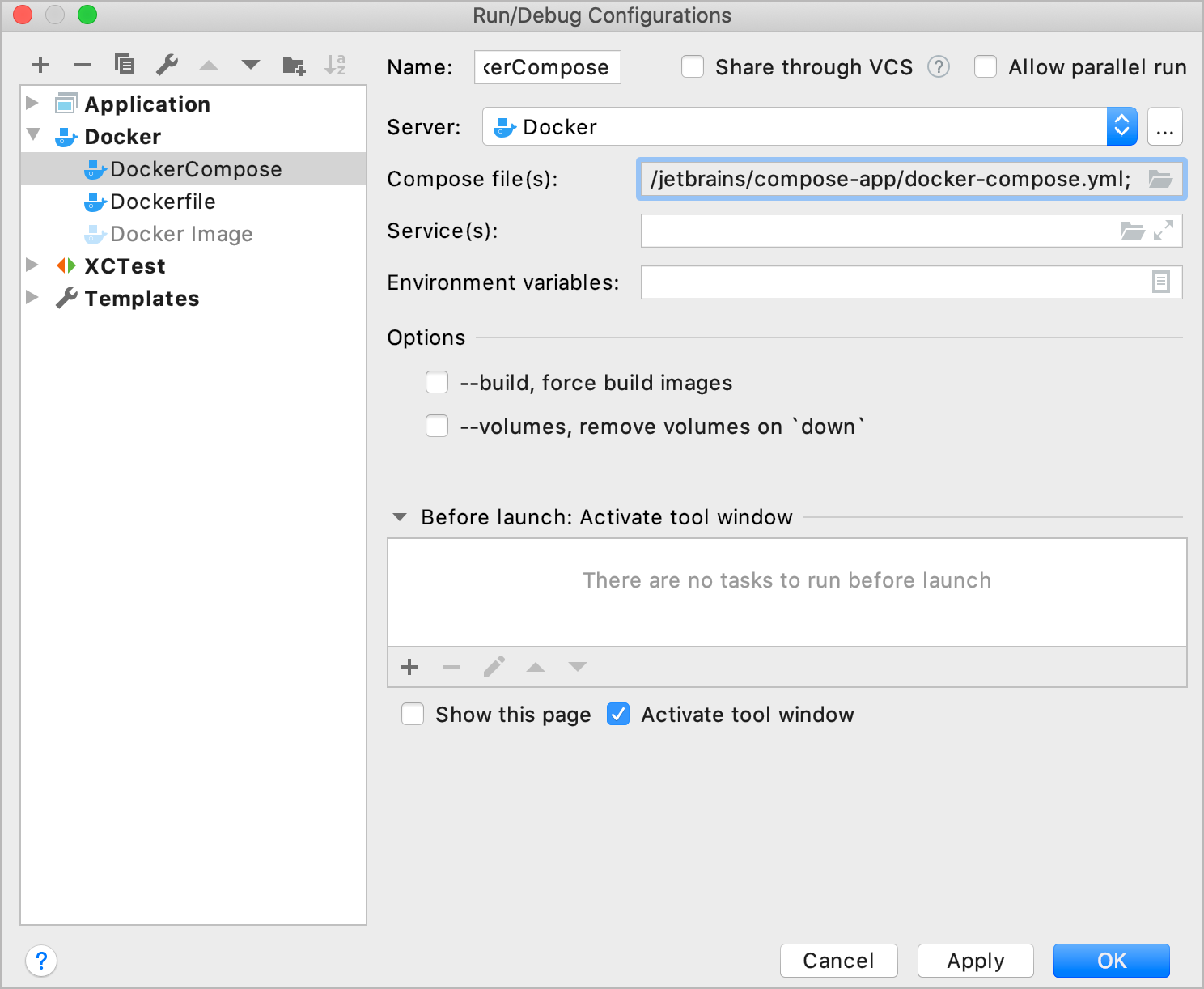Viewport: 1204px width, 989px height.
Task: Move before launch task up
Action: point(536,667)
